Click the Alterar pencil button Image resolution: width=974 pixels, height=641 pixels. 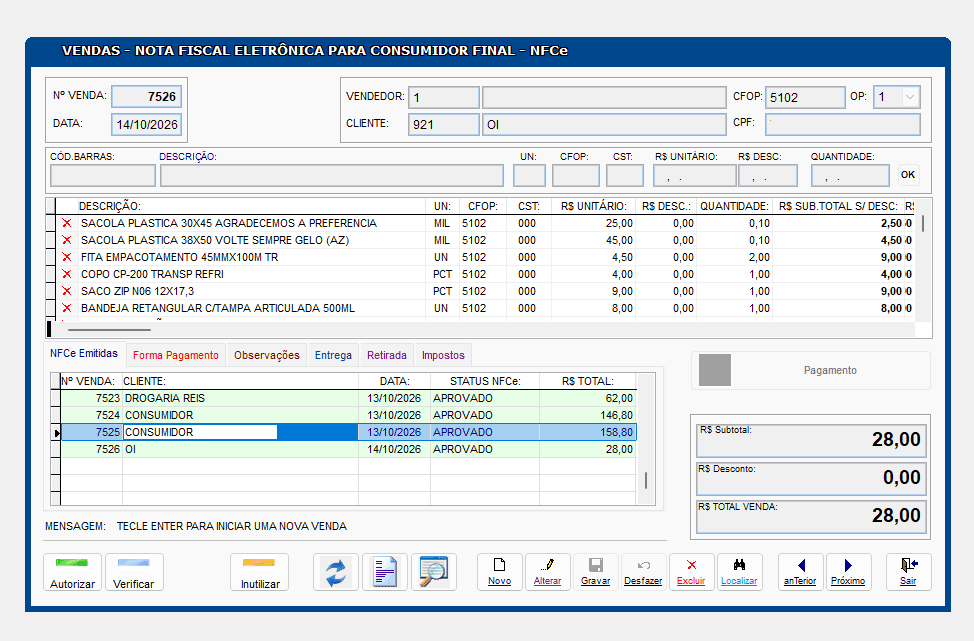(547, 572)
